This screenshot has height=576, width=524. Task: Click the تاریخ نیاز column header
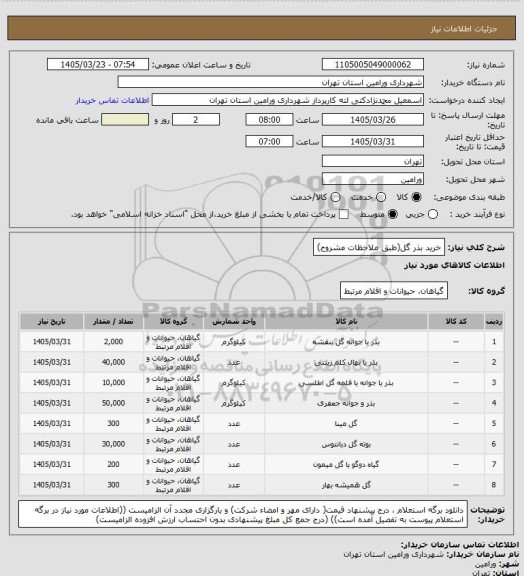click(x=51, y=322)
